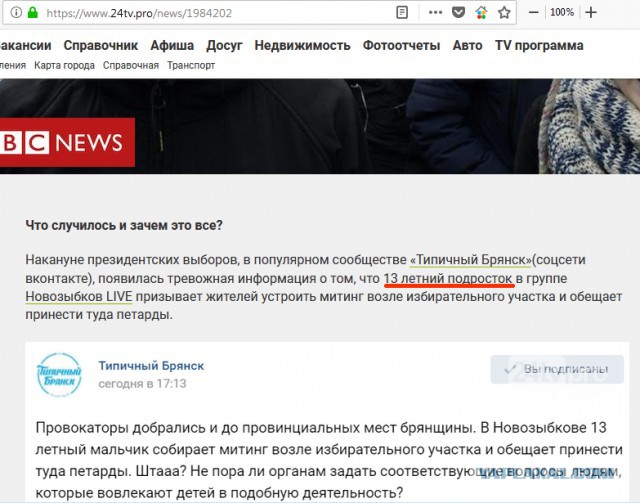Click the BBC News header photo
This screenshot has width=640, height=503.
coord(320,126)
